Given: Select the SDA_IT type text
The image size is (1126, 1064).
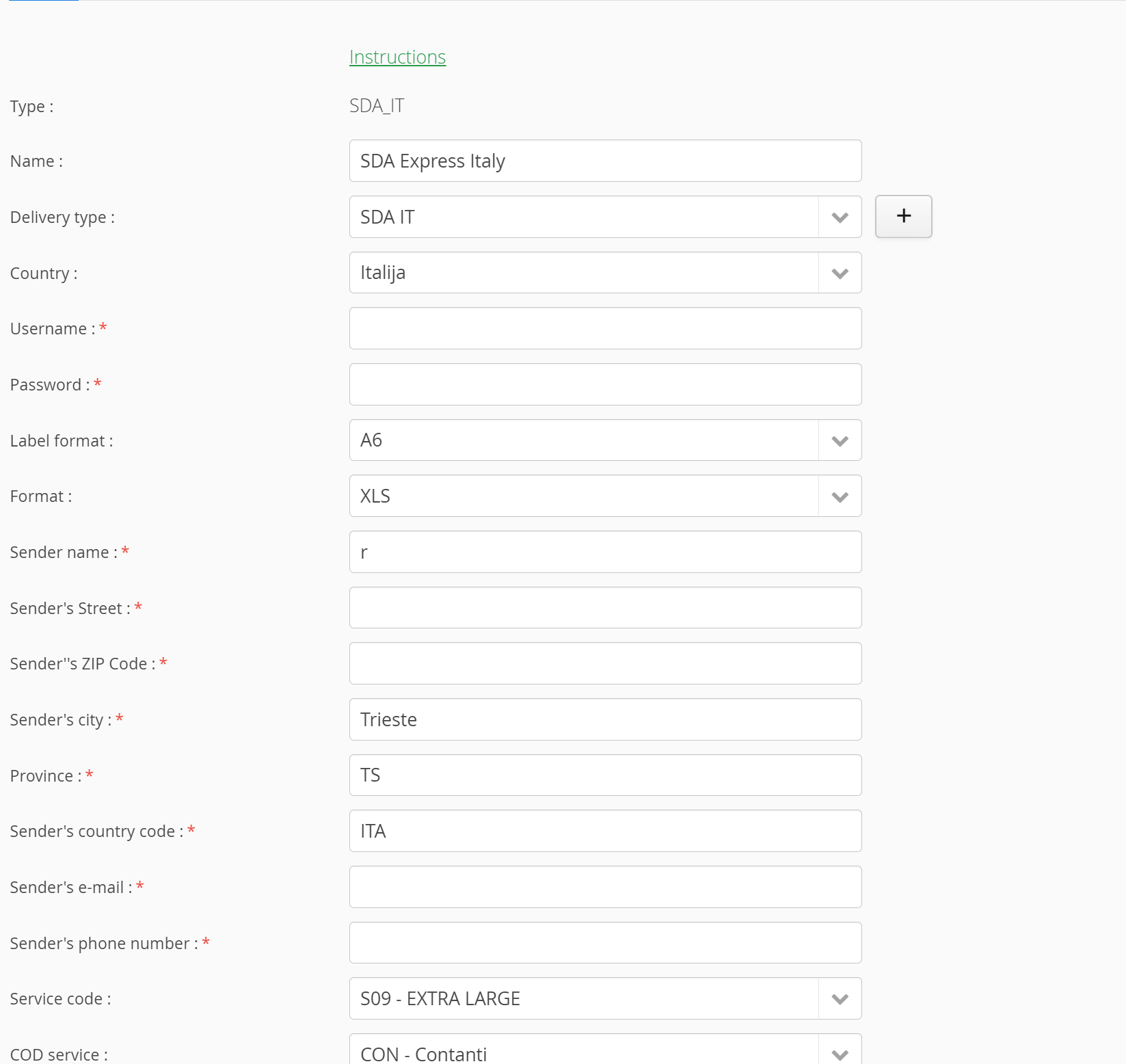Looking at the screenshot, I should [x=377, y=106].
